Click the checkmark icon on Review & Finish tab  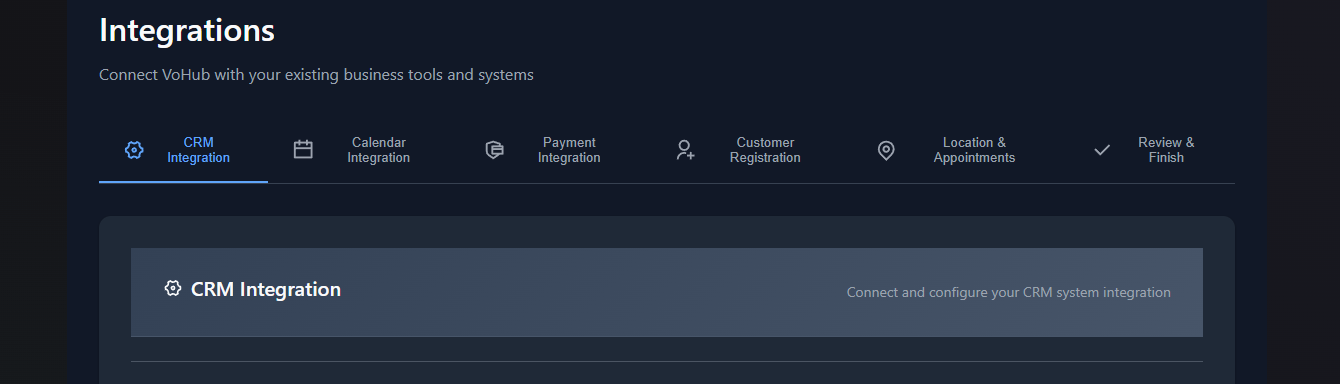pos(1102,150)
